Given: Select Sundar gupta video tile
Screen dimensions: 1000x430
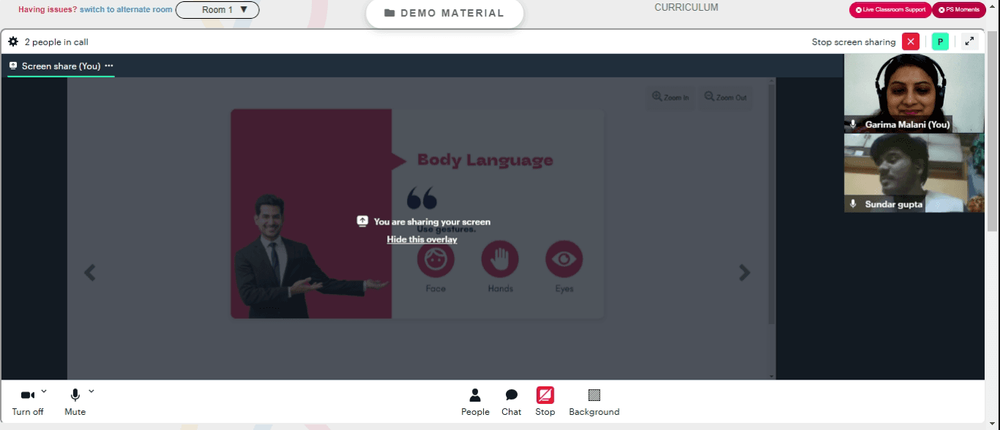Looking at the screenshot, I should point(914,172).
